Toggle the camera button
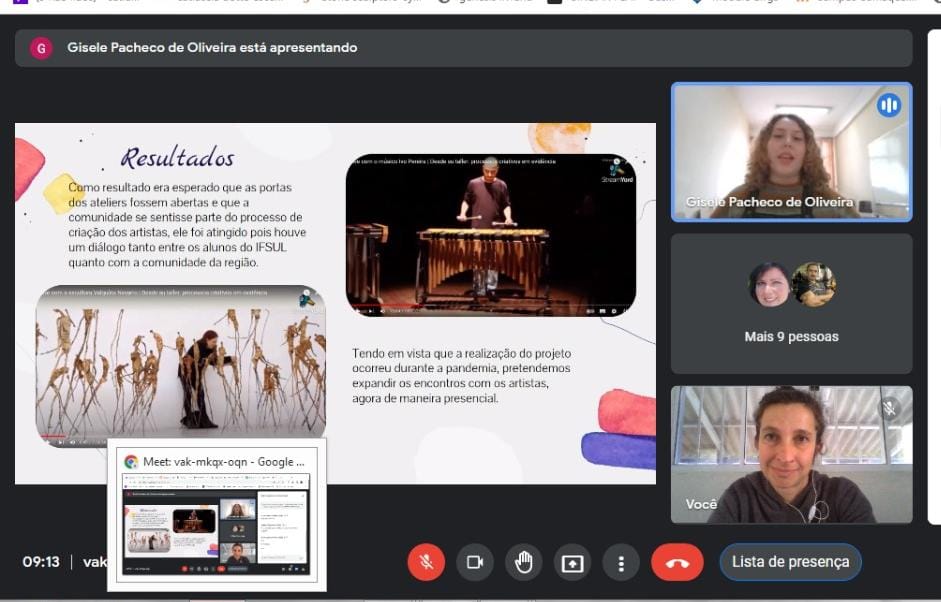Screen dimensions: 941x602 [475, 562]
